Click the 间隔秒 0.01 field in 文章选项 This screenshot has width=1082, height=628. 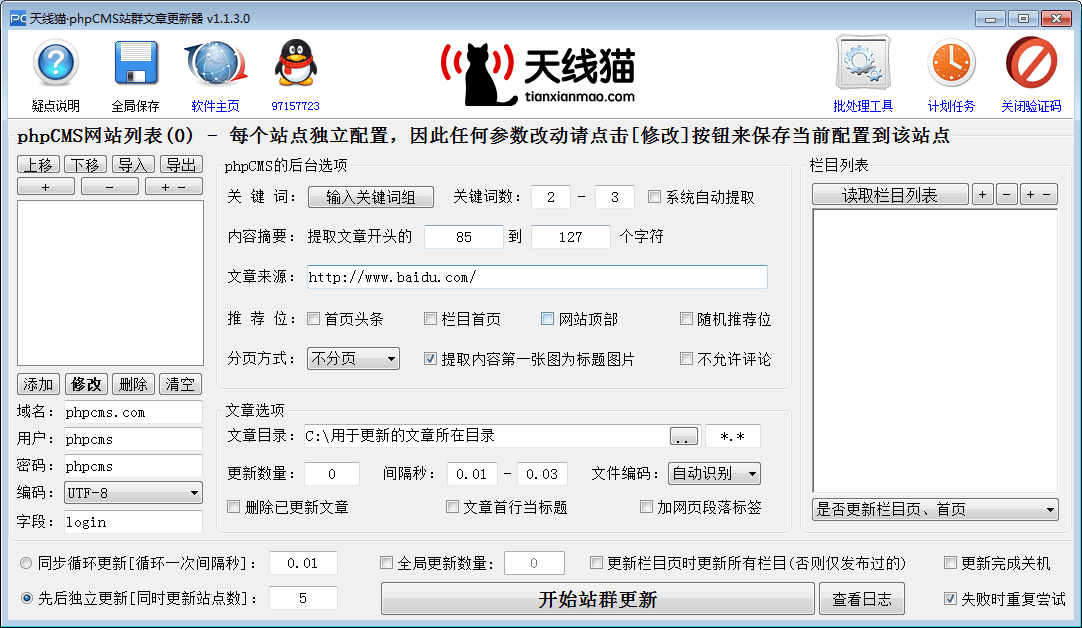point(472,473)
